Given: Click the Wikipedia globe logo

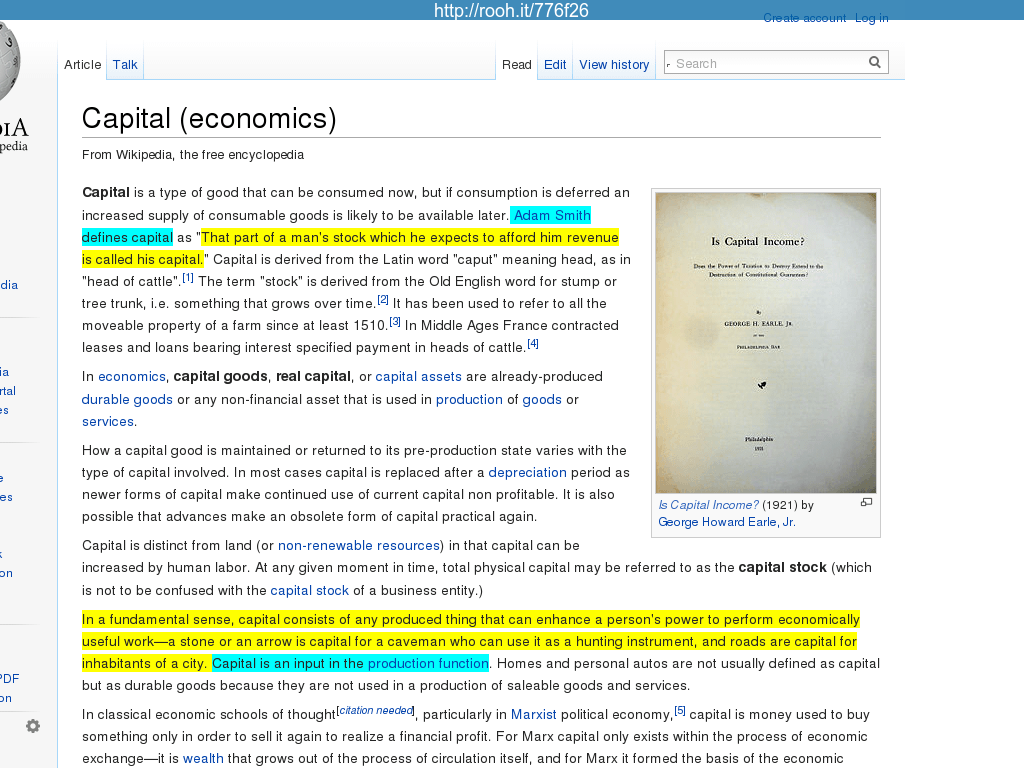Looking at the screenshot, I should click(8, 62).
